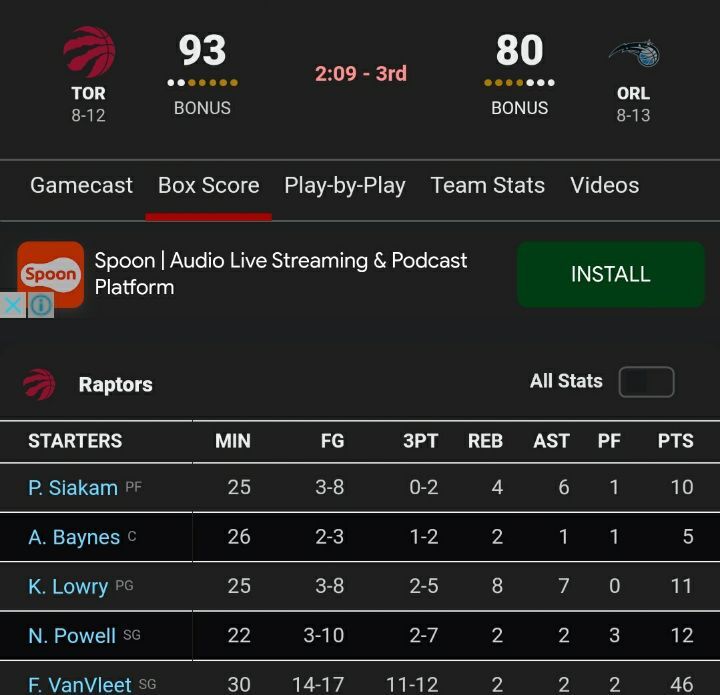Close the ad with the X icon
720x695 pixels.
[12, 305]
